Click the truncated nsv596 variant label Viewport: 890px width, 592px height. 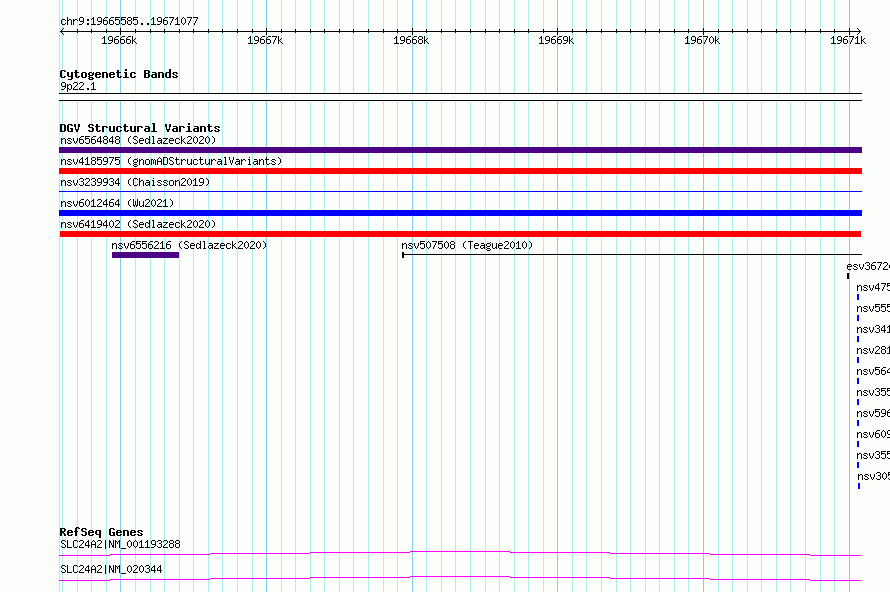pos(873,413)
